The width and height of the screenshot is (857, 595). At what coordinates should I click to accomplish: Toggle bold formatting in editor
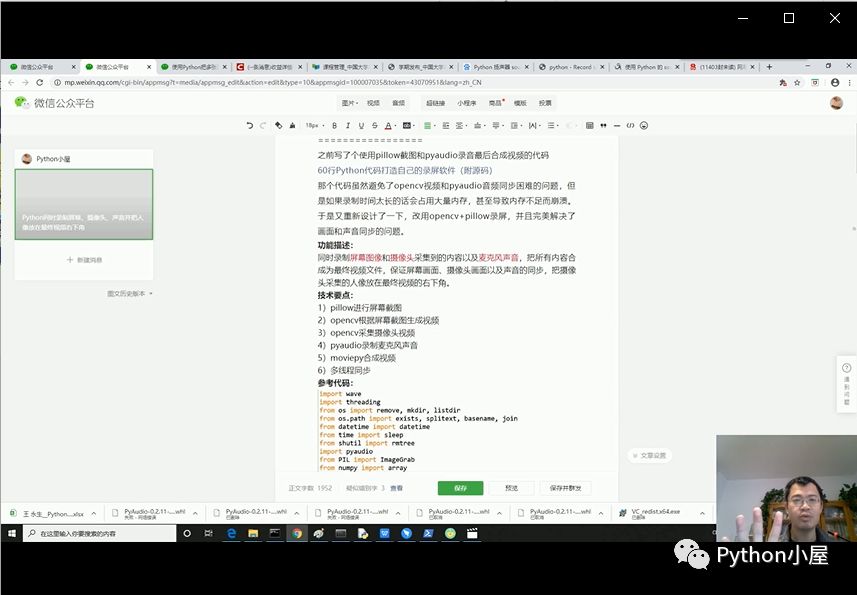(334, 126)
